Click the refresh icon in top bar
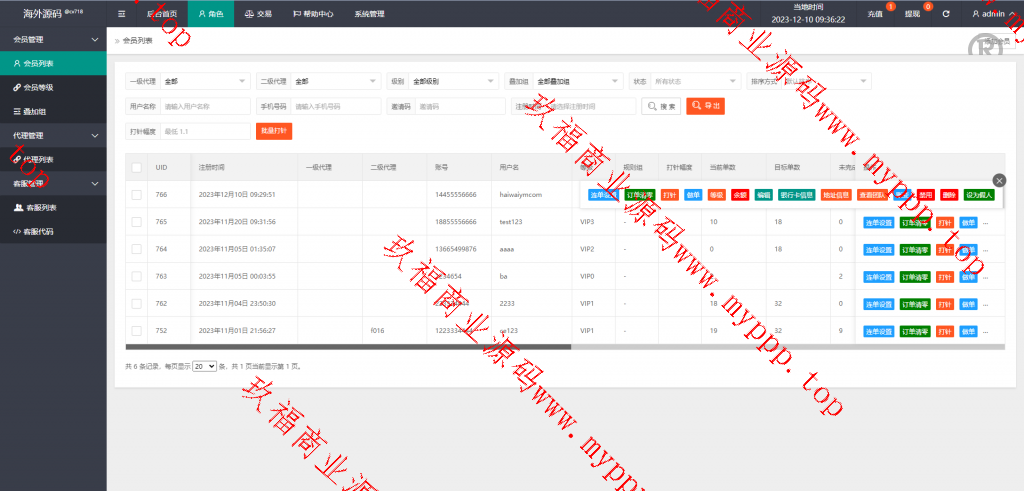This screenshot has width=1024, height=491. pyautogui.click(x=946, y=14)
